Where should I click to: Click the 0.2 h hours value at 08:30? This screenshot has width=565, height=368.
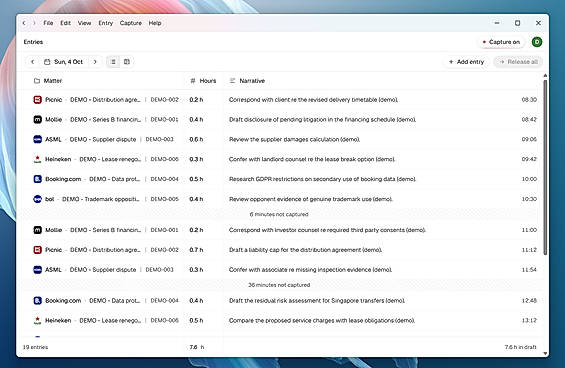196,100
